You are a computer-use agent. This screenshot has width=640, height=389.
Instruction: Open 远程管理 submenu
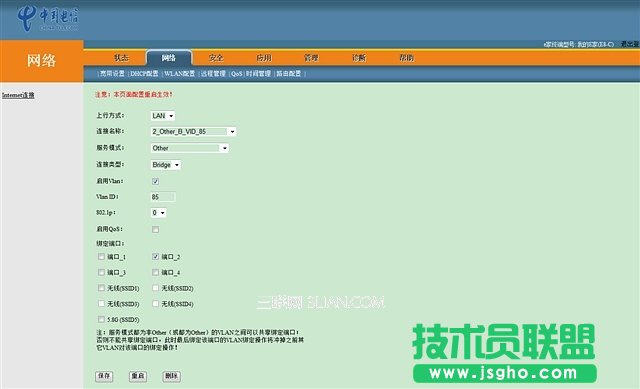tap(213, 73)
